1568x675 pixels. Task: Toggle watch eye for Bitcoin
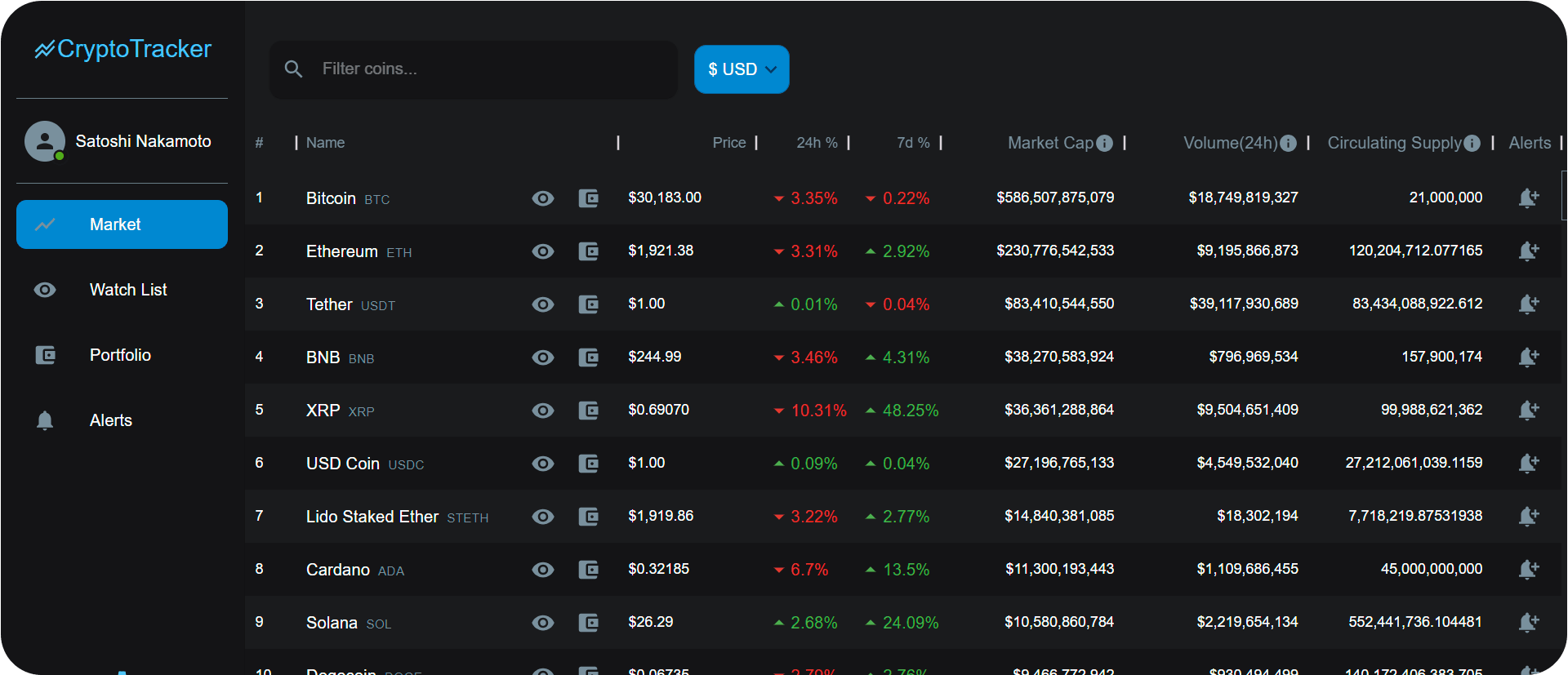point(542,198)
